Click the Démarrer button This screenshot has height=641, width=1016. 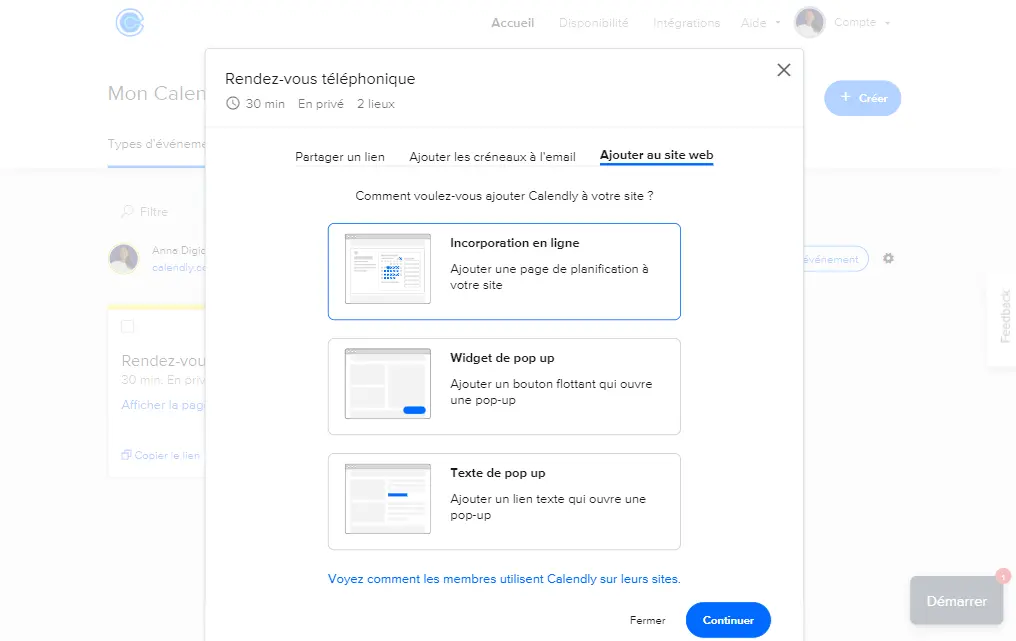point(956,601)
